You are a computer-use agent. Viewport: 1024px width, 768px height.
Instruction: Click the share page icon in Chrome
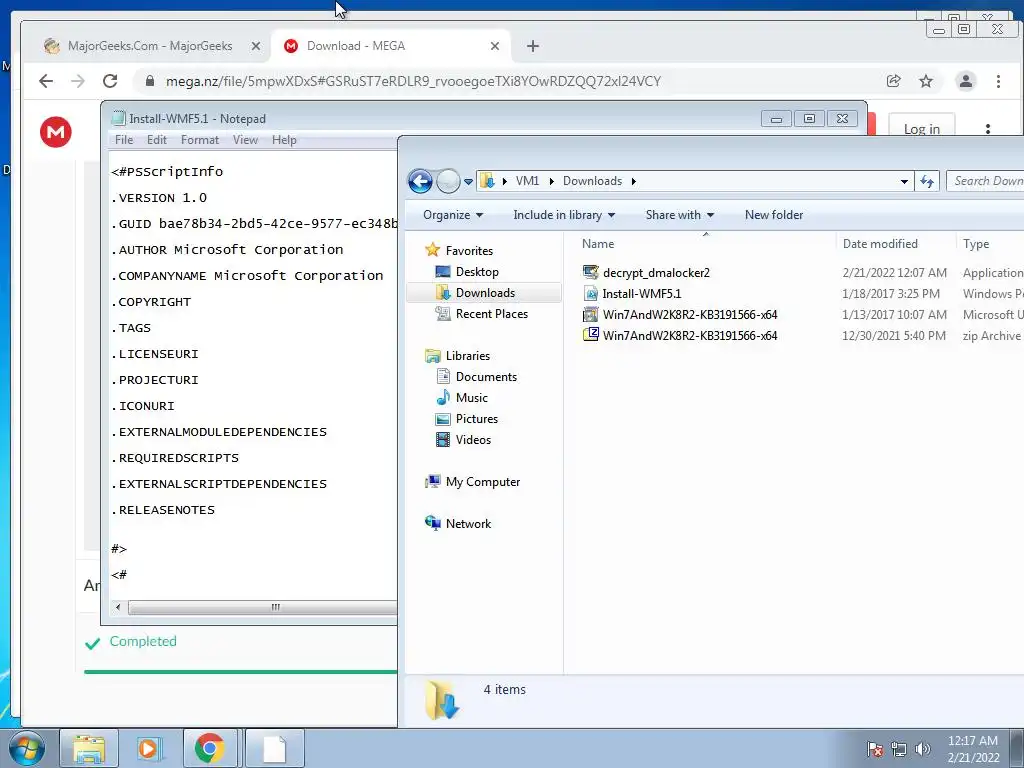(x=893, y=81)
